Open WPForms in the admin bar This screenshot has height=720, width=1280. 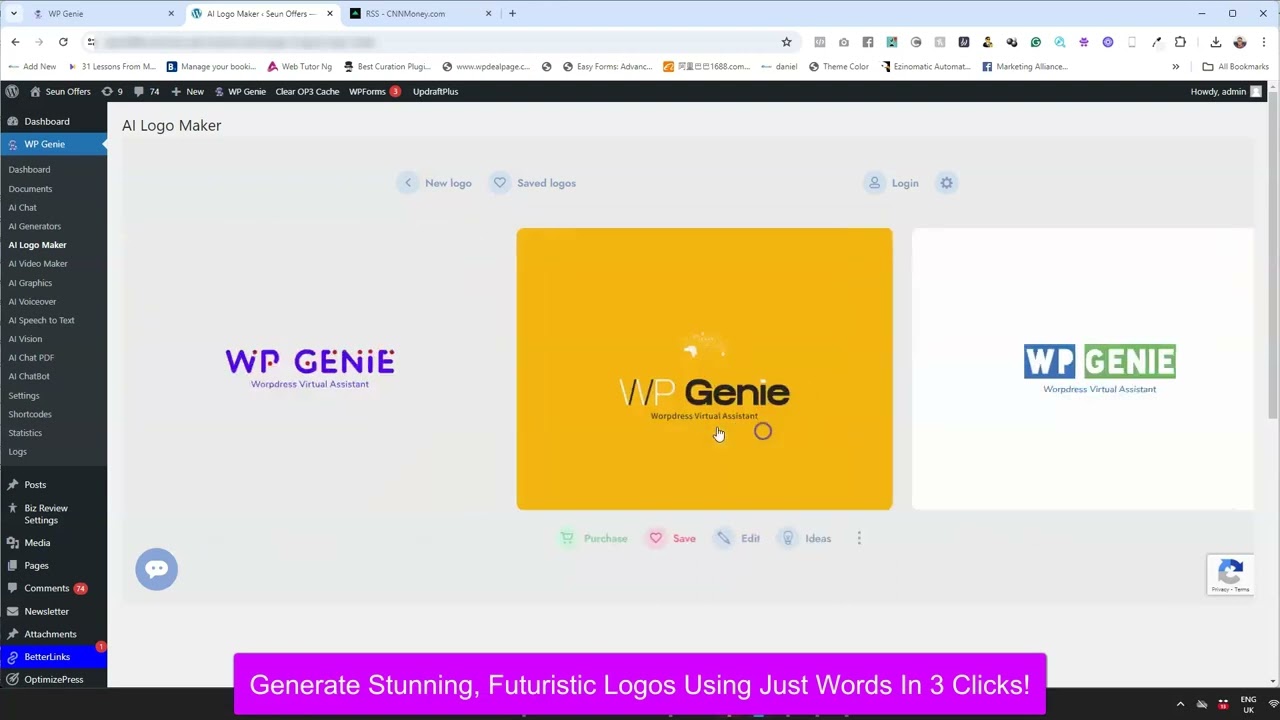pos(374,91)
